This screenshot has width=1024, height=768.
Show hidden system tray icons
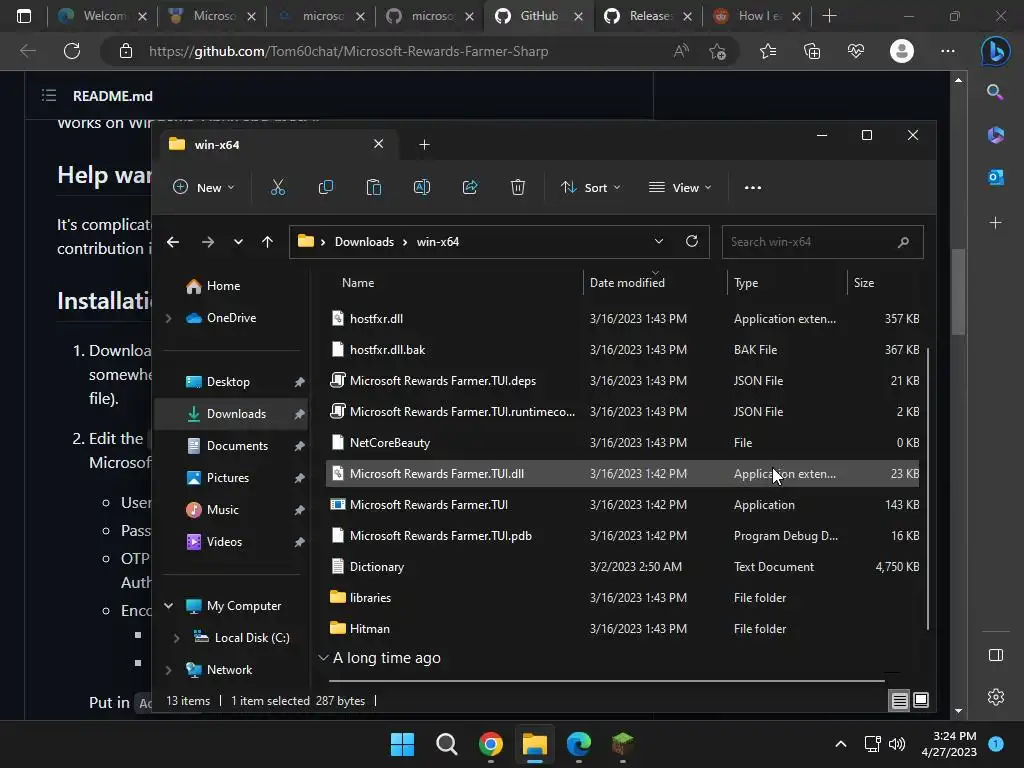[841, 744]
